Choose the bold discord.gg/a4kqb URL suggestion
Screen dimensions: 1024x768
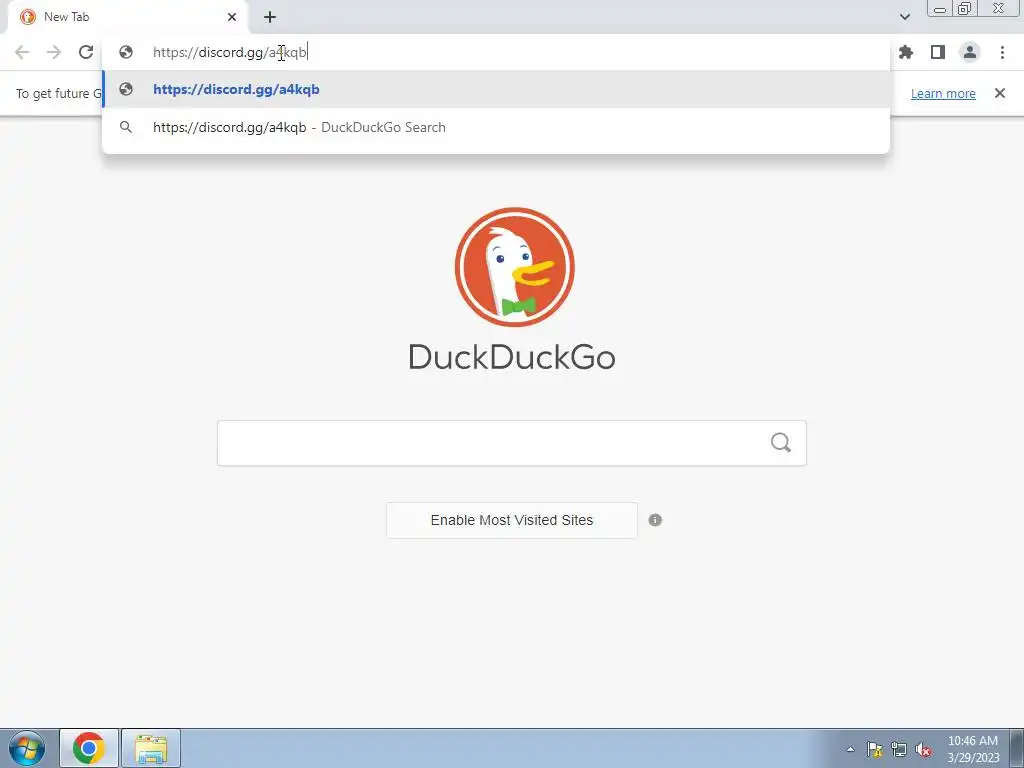496,89
